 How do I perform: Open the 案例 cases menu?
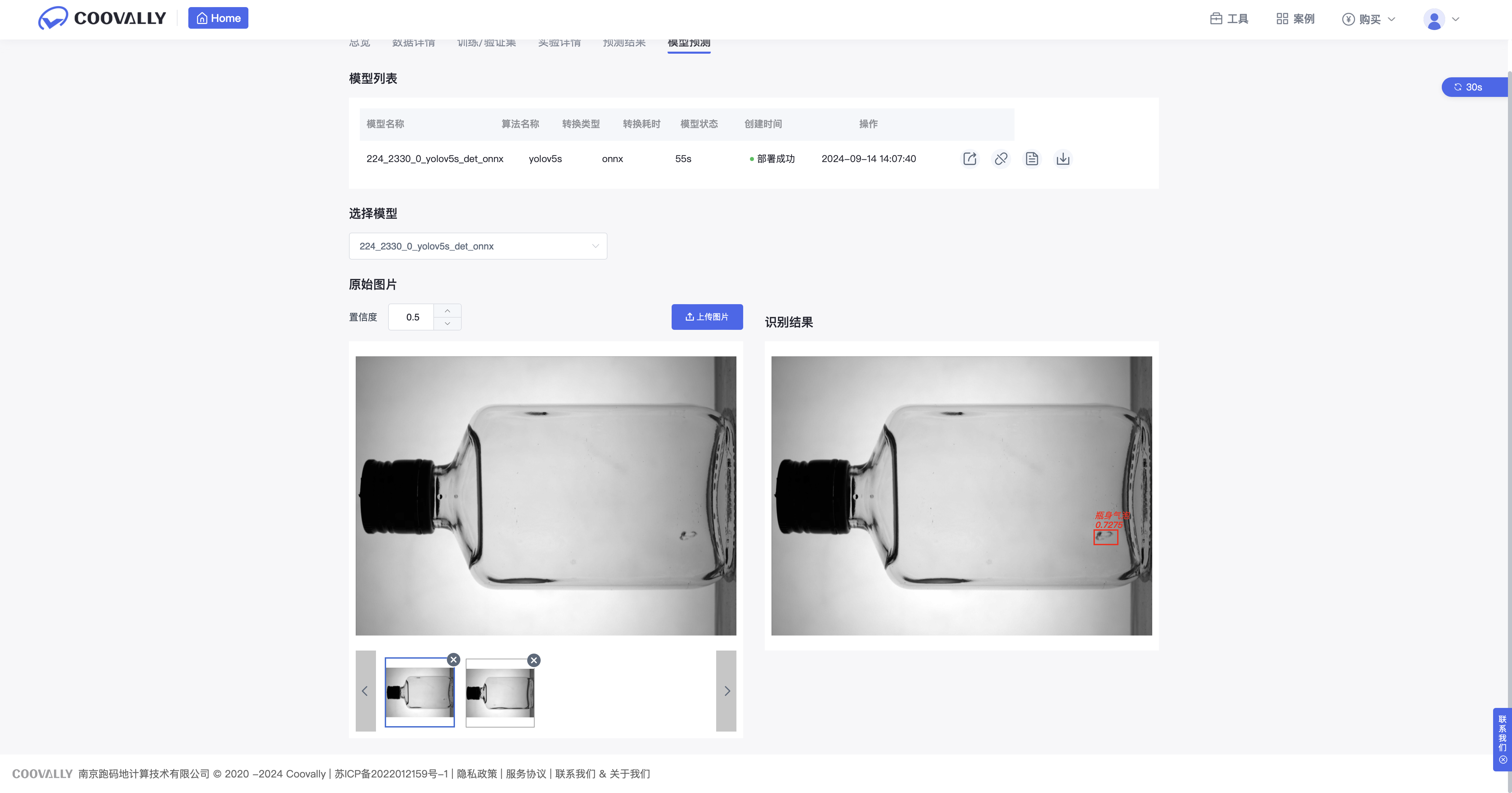pyautogui.click(x=1295, y=19)
